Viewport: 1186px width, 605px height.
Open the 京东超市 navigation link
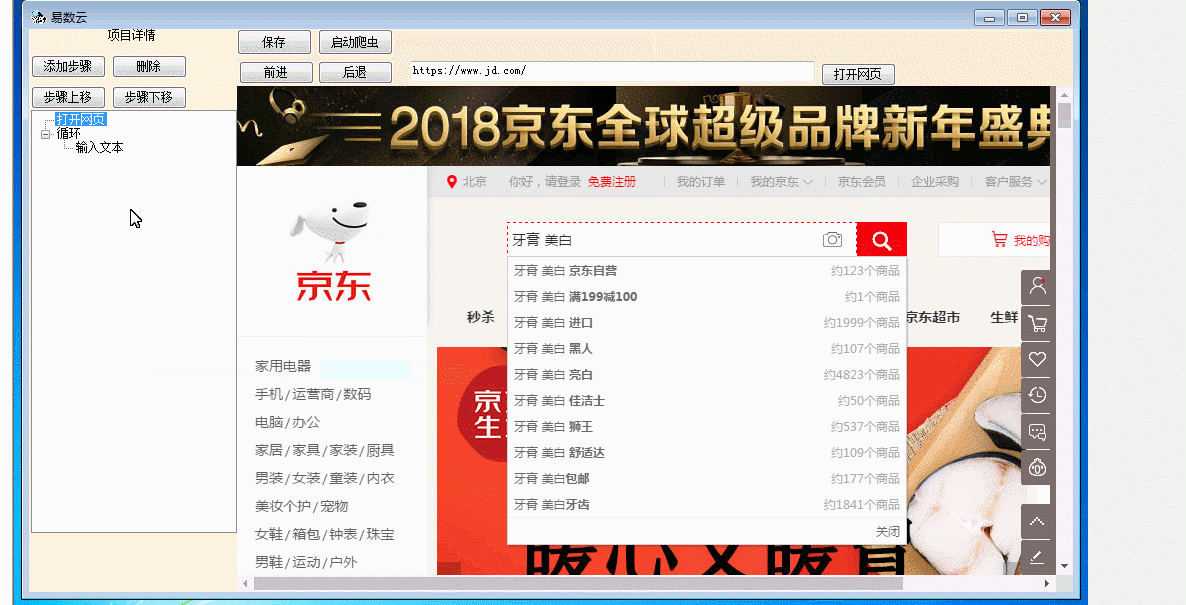coord(933,317)
